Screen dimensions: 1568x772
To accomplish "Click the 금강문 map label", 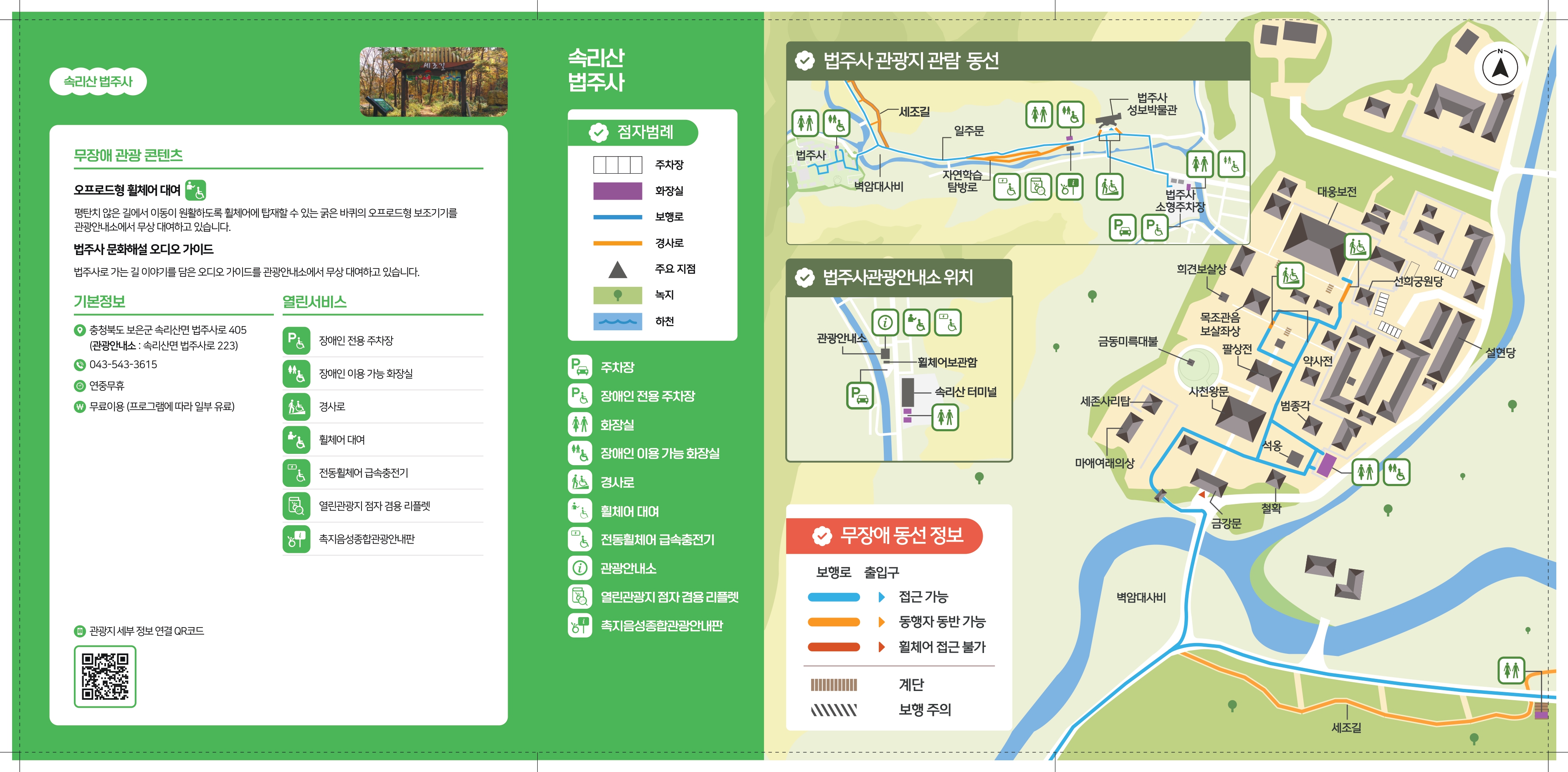I will pos(1226,523).
